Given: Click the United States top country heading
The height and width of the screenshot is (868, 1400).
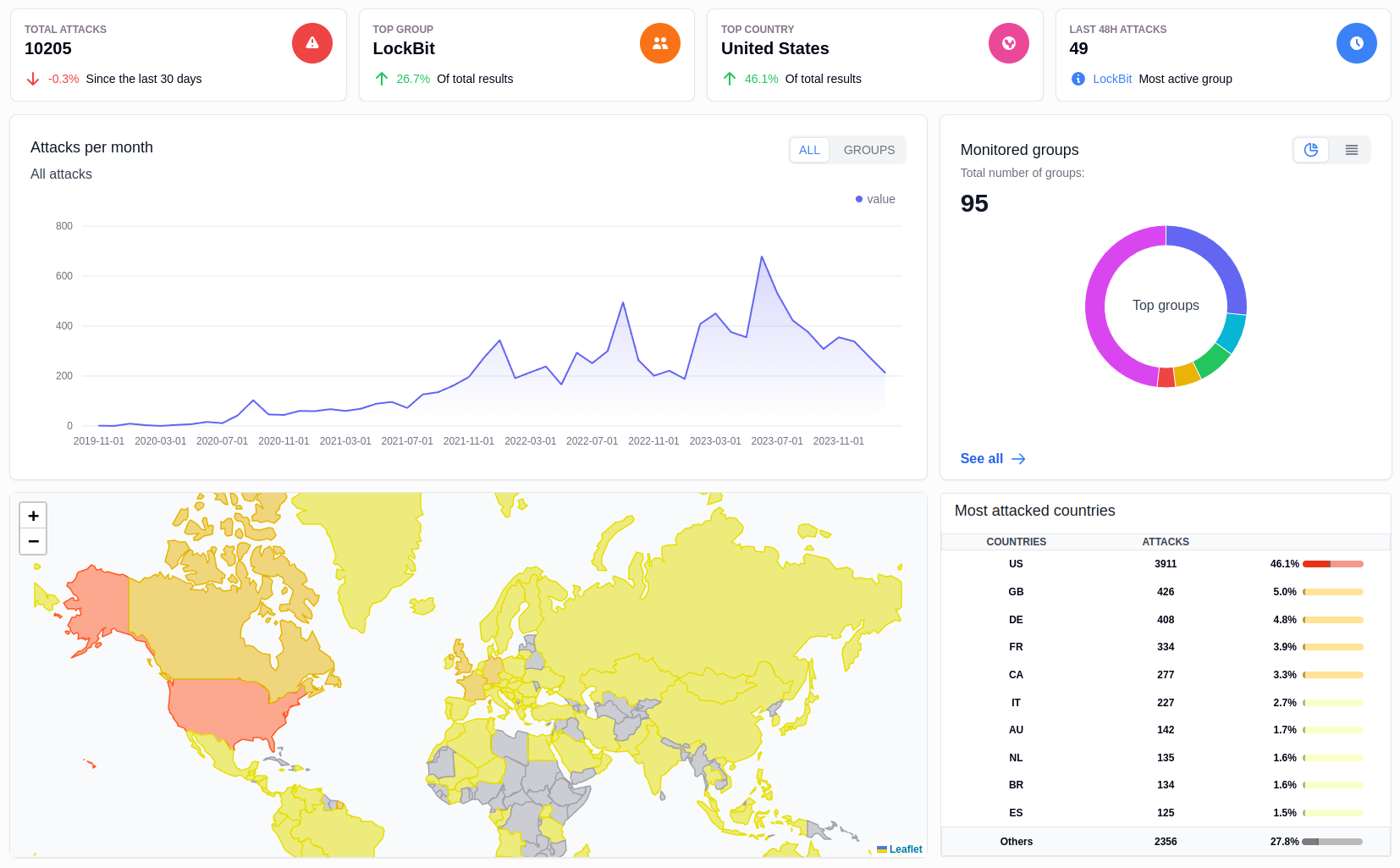Looking at the screenshot, I should point(774,48).
